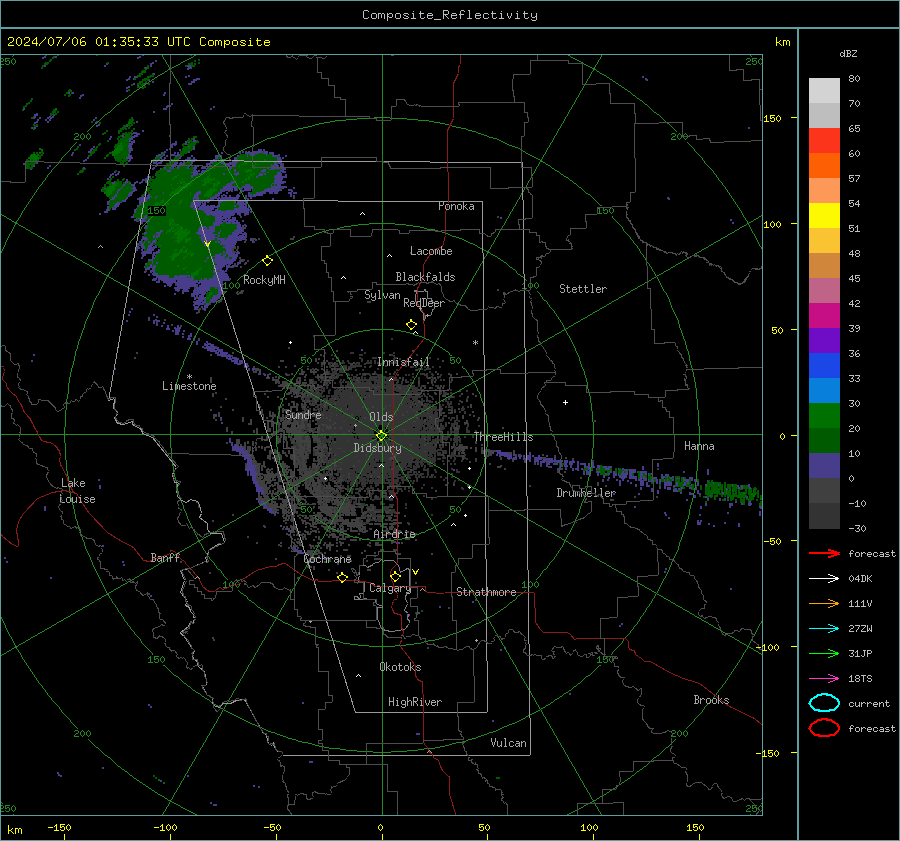The image size is (900, 841).
Task: Click the red forecast ellipse icon
Action: point(824,728)
